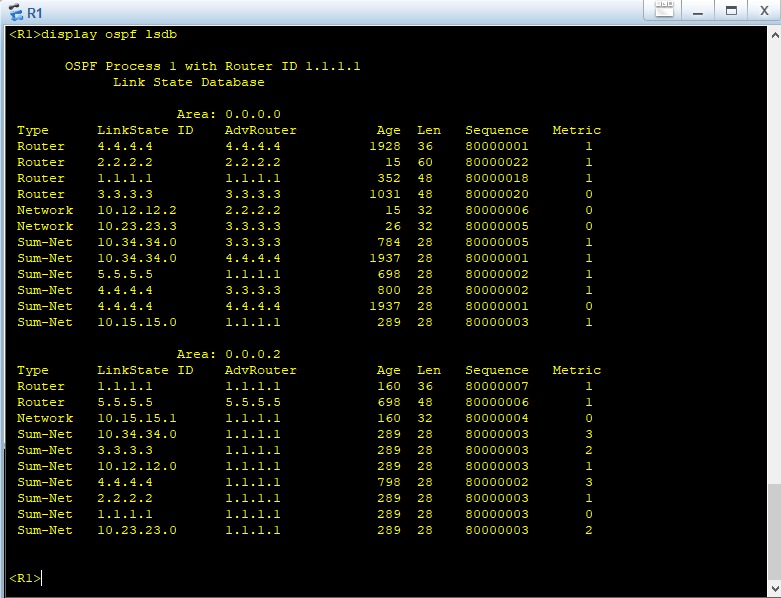
Task: Click the age value 1928
Action: pyautogui.click(x=385, y=146)
